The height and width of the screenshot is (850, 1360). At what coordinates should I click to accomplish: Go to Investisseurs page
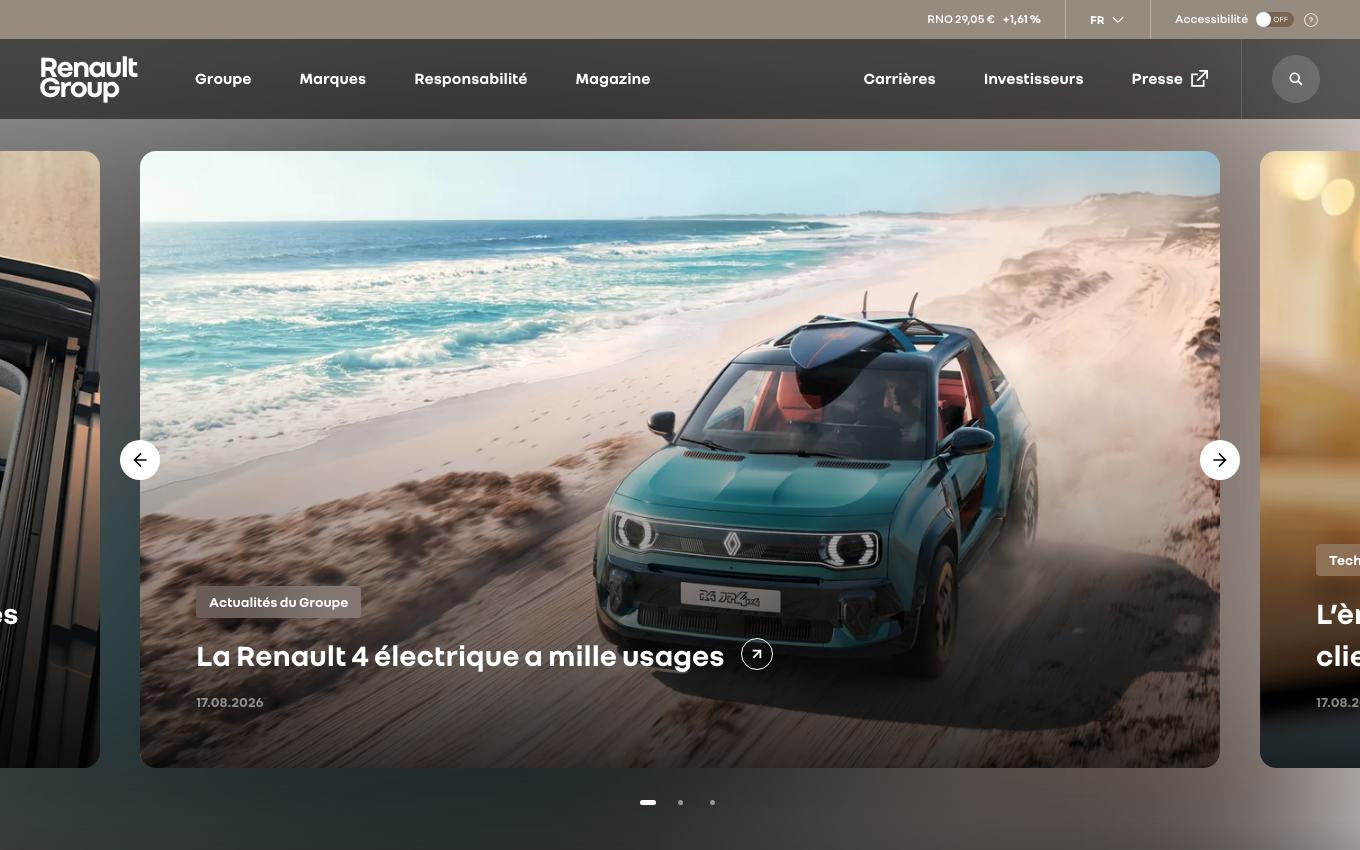pyautogui.click(x=1033, y=79)
